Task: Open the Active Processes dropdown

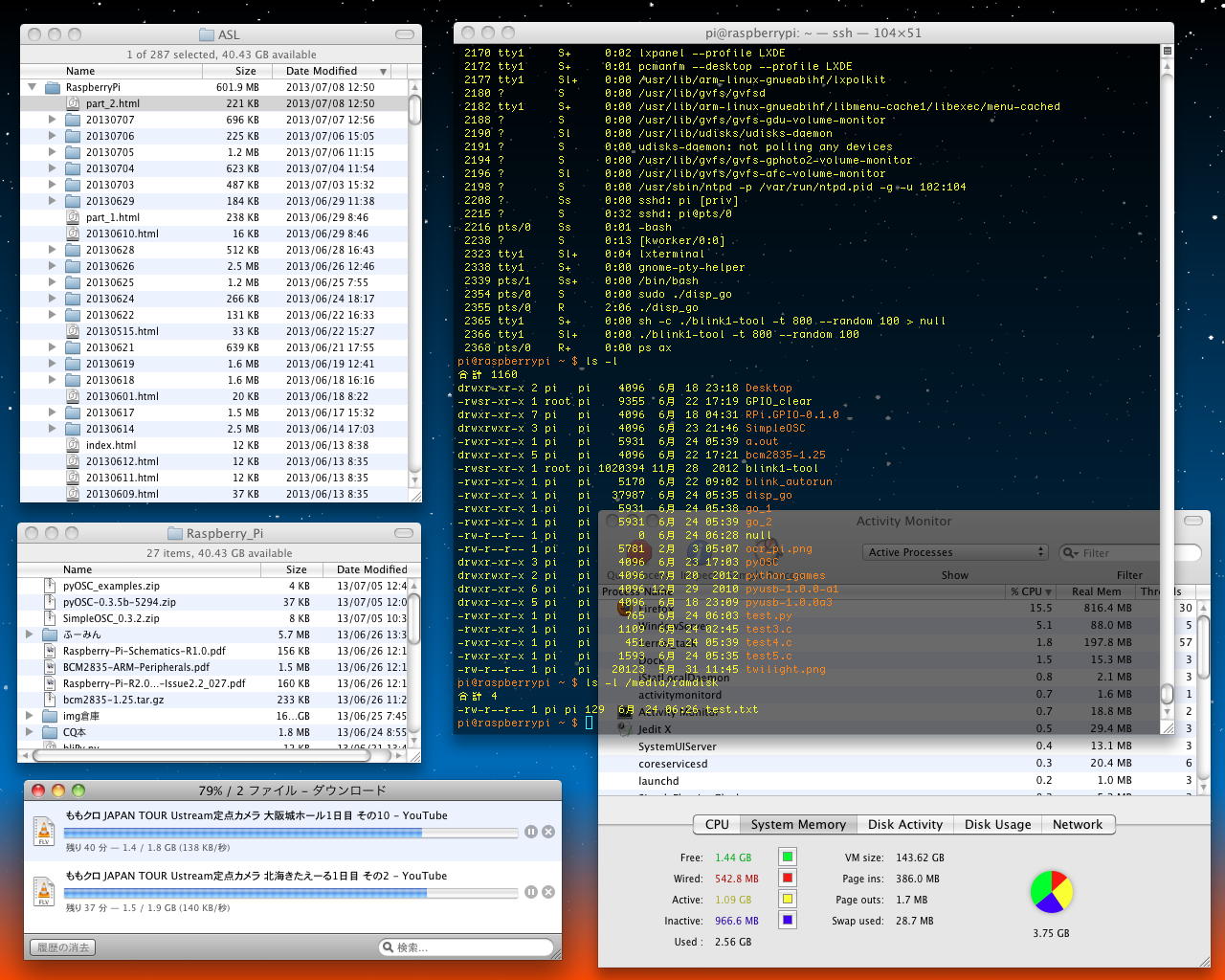Action: click(955, 552)
